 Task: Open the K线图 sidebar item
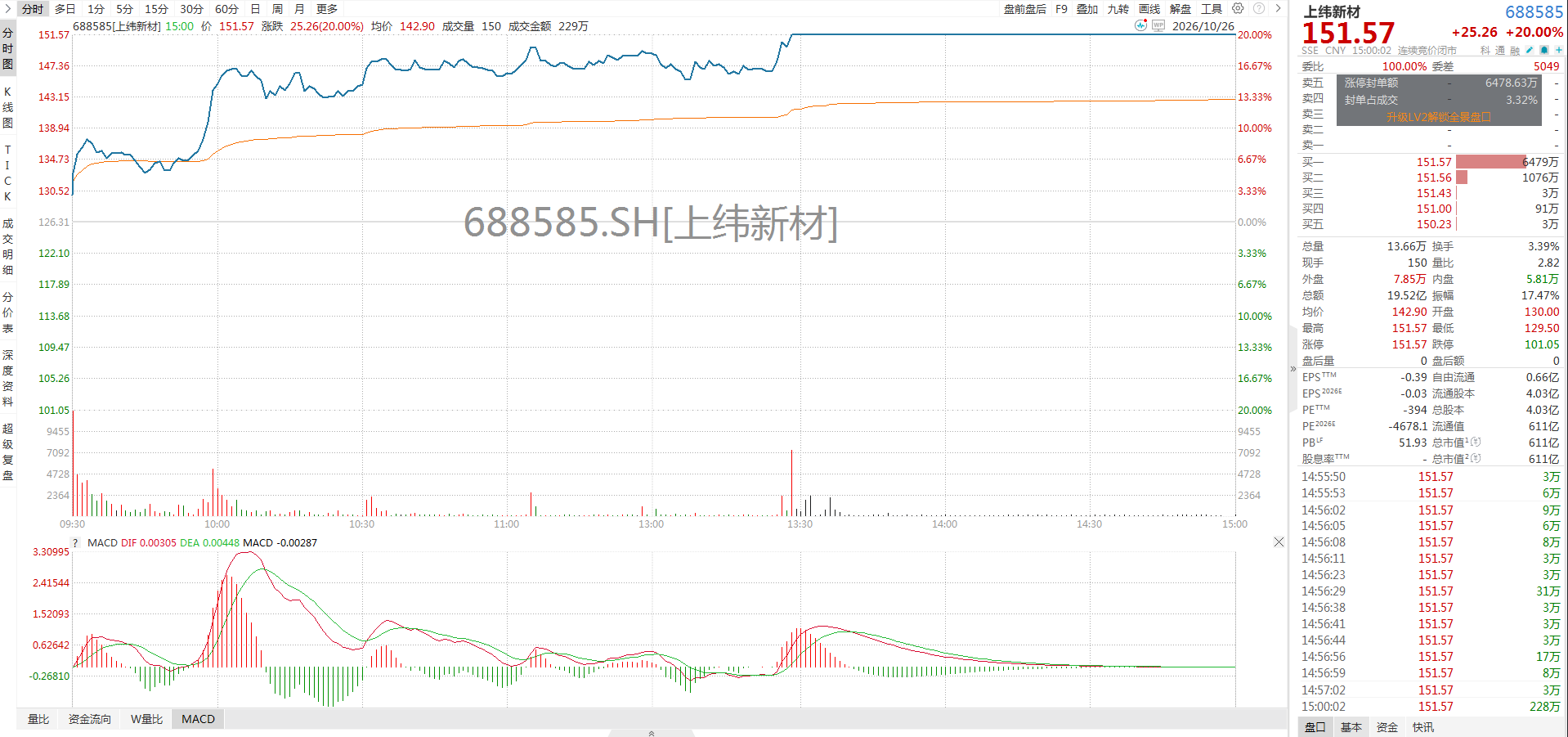pos(8,107)
